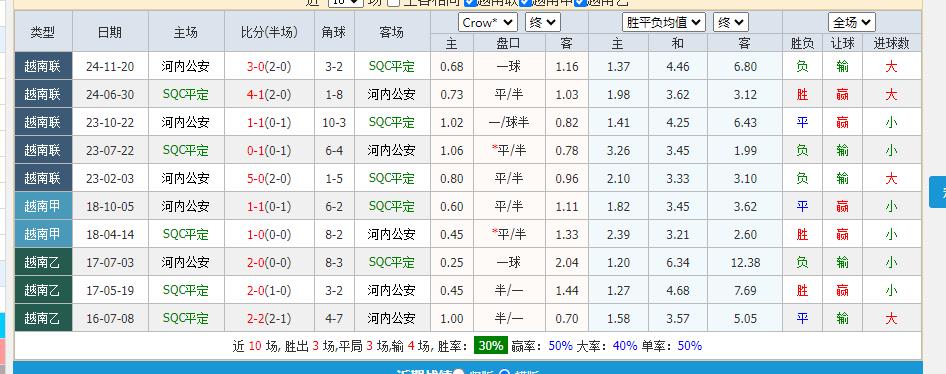The image size is (946, 374).
Task: Click away team 河内公安 in the 23-07-22 row
Action: point(392,150)
